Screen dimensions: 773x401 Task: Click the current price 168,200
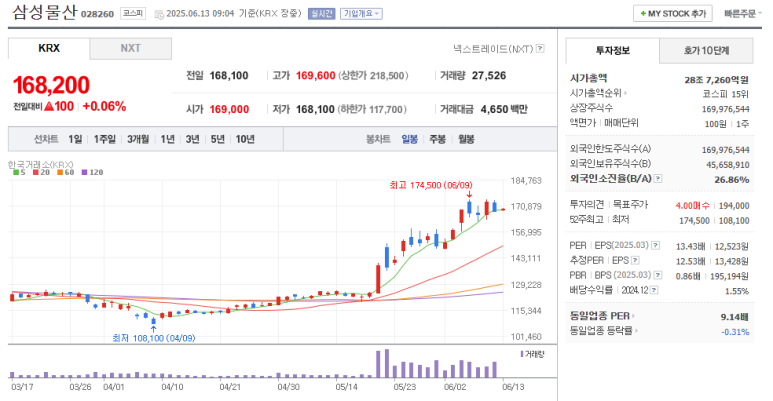click(51, 85)
